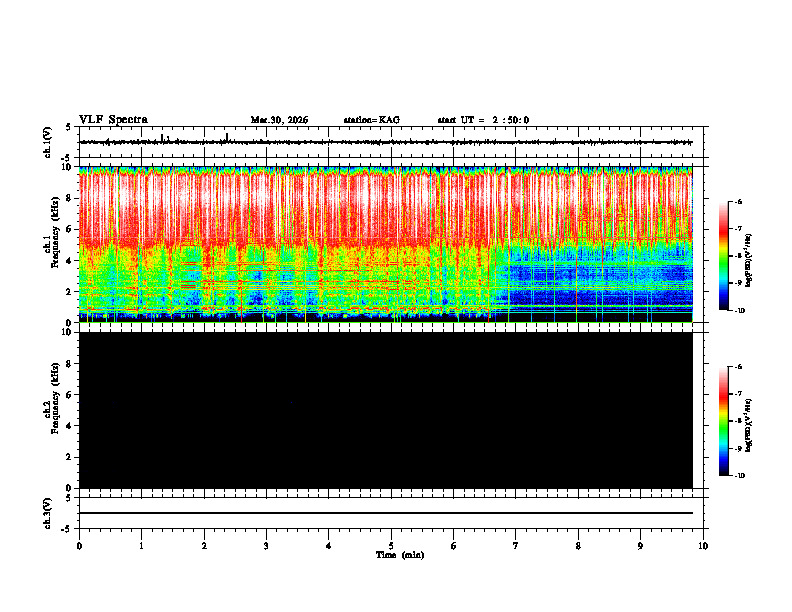The width and height of the screenshot is (792, 612).
Task: Click the "-6" label on ch.2 color scale
Action: [x=738, y=367]
